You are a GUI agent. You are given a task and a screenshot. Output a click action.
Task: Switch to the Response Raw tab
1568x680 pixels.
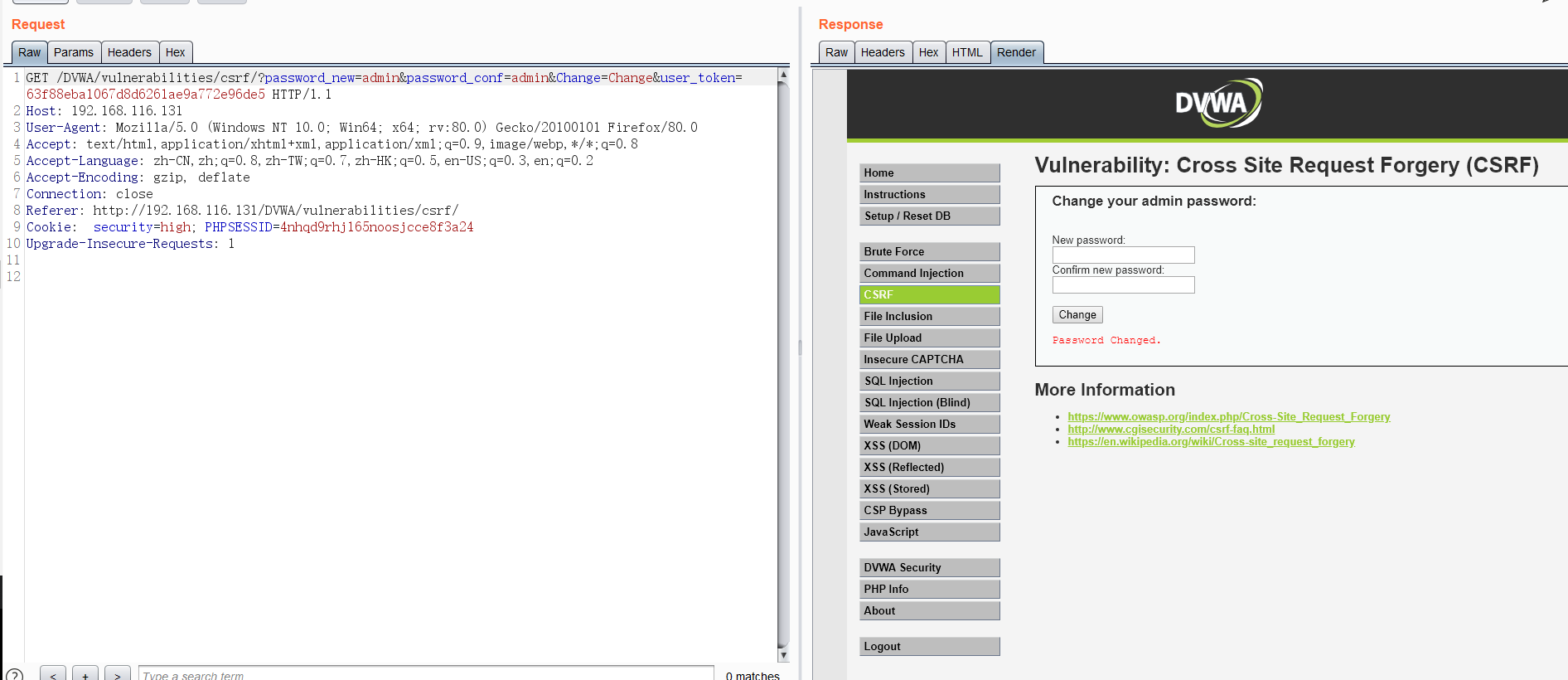pos(836,52)
